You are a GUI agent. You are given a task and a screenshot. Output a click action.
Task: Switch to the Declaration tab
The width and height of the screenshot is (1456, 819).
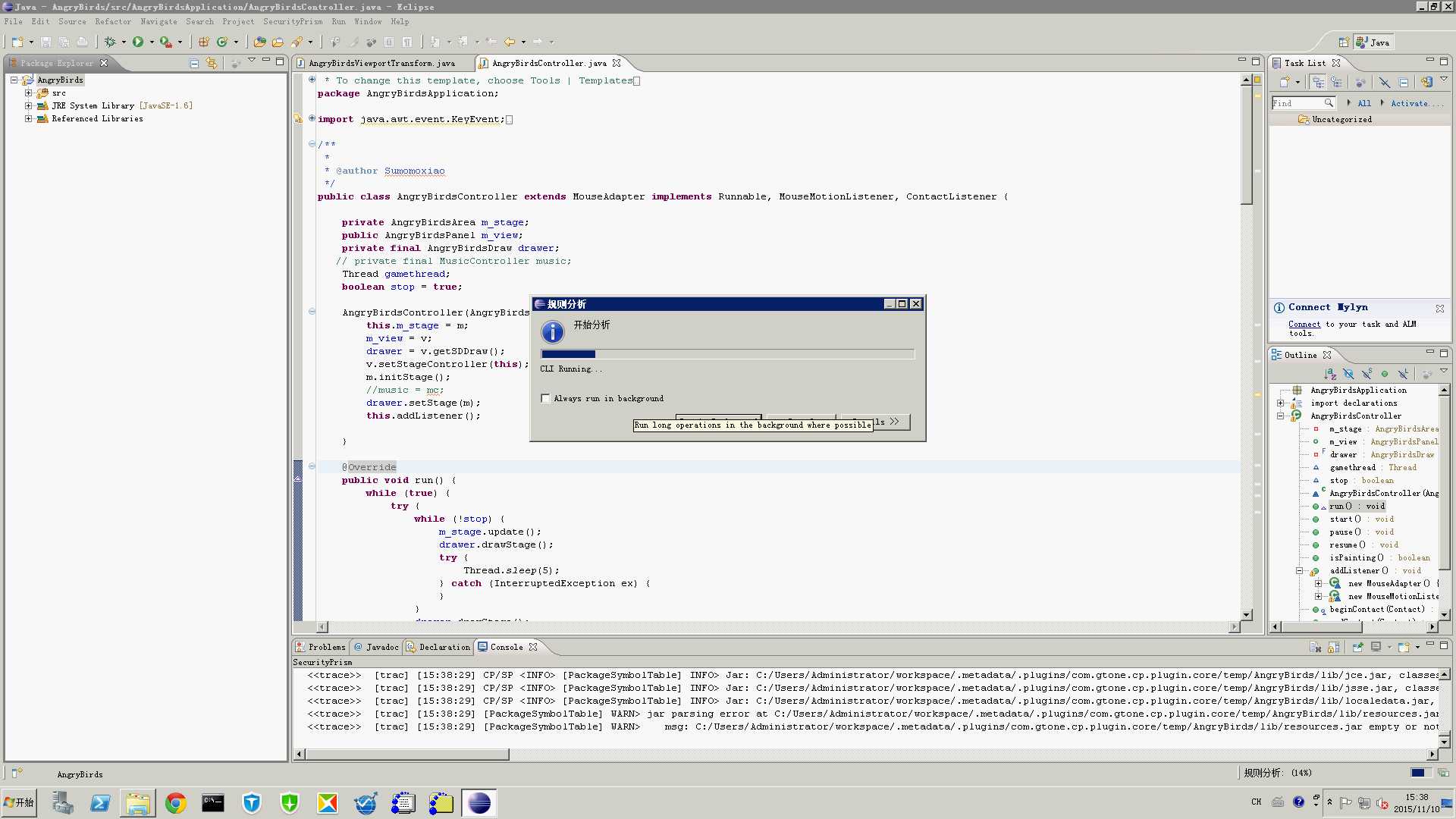pyautogui.click(x=438, y=647)
